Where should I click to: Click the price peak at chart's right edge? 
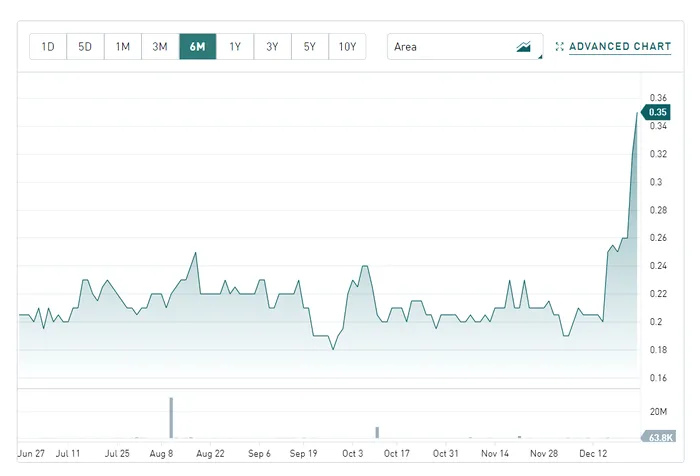[x=637, y=113]
